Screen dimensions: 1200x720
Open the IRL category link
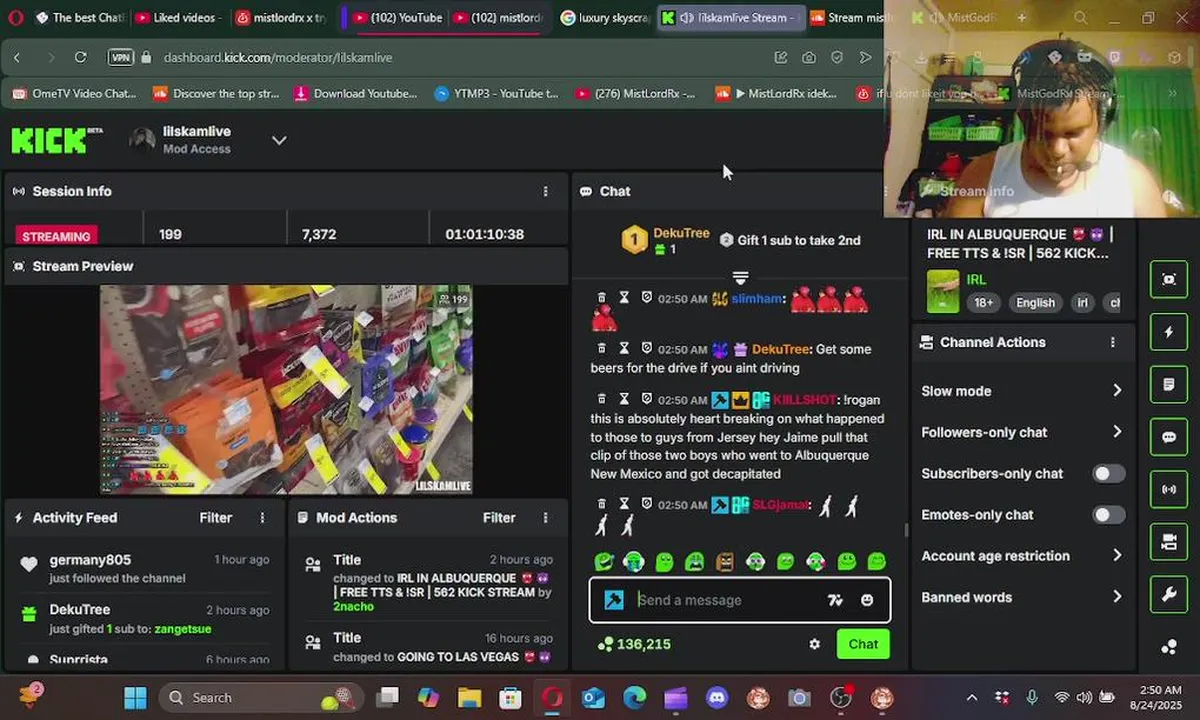976,280
